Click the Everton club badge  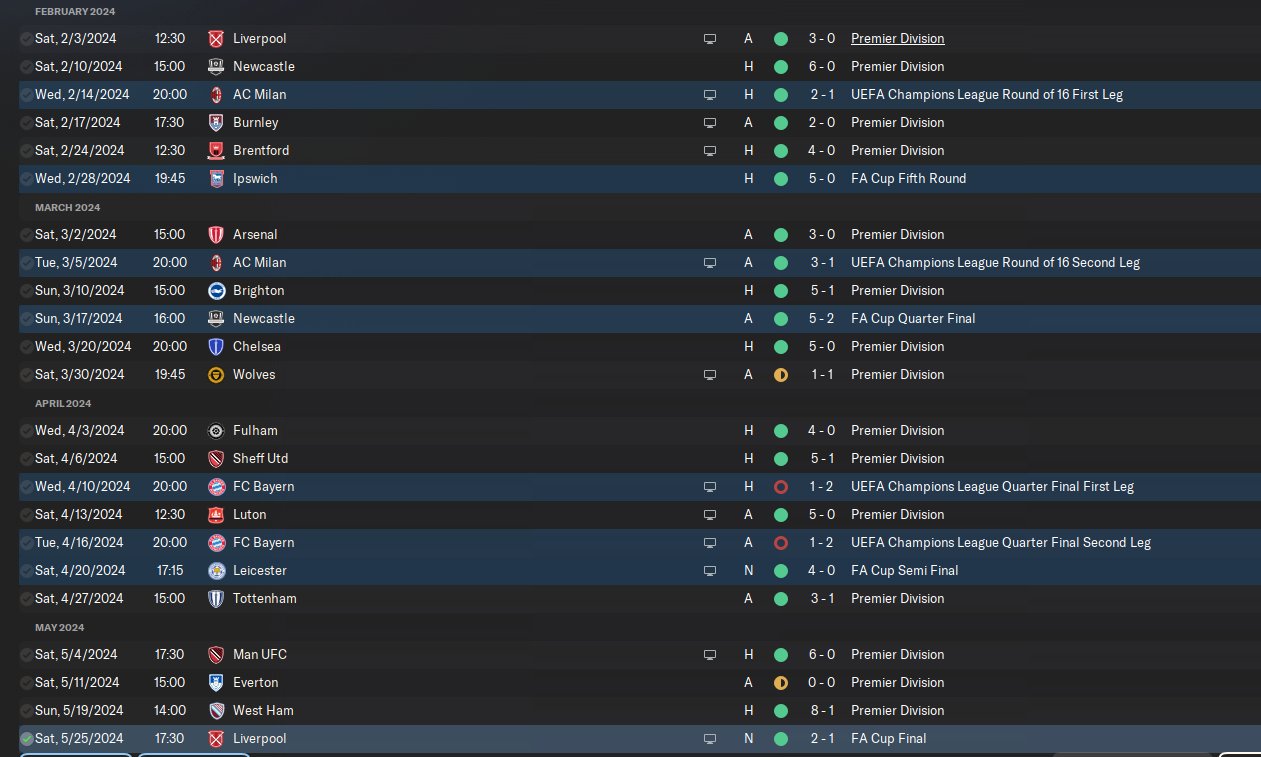215,683
